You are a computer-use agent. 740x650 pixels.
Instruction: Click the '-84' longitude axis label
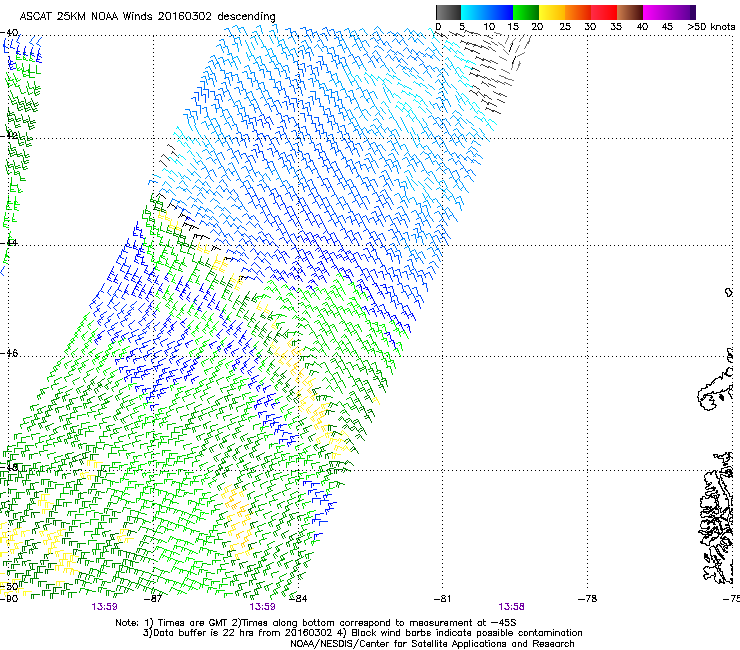coord(298,599)
